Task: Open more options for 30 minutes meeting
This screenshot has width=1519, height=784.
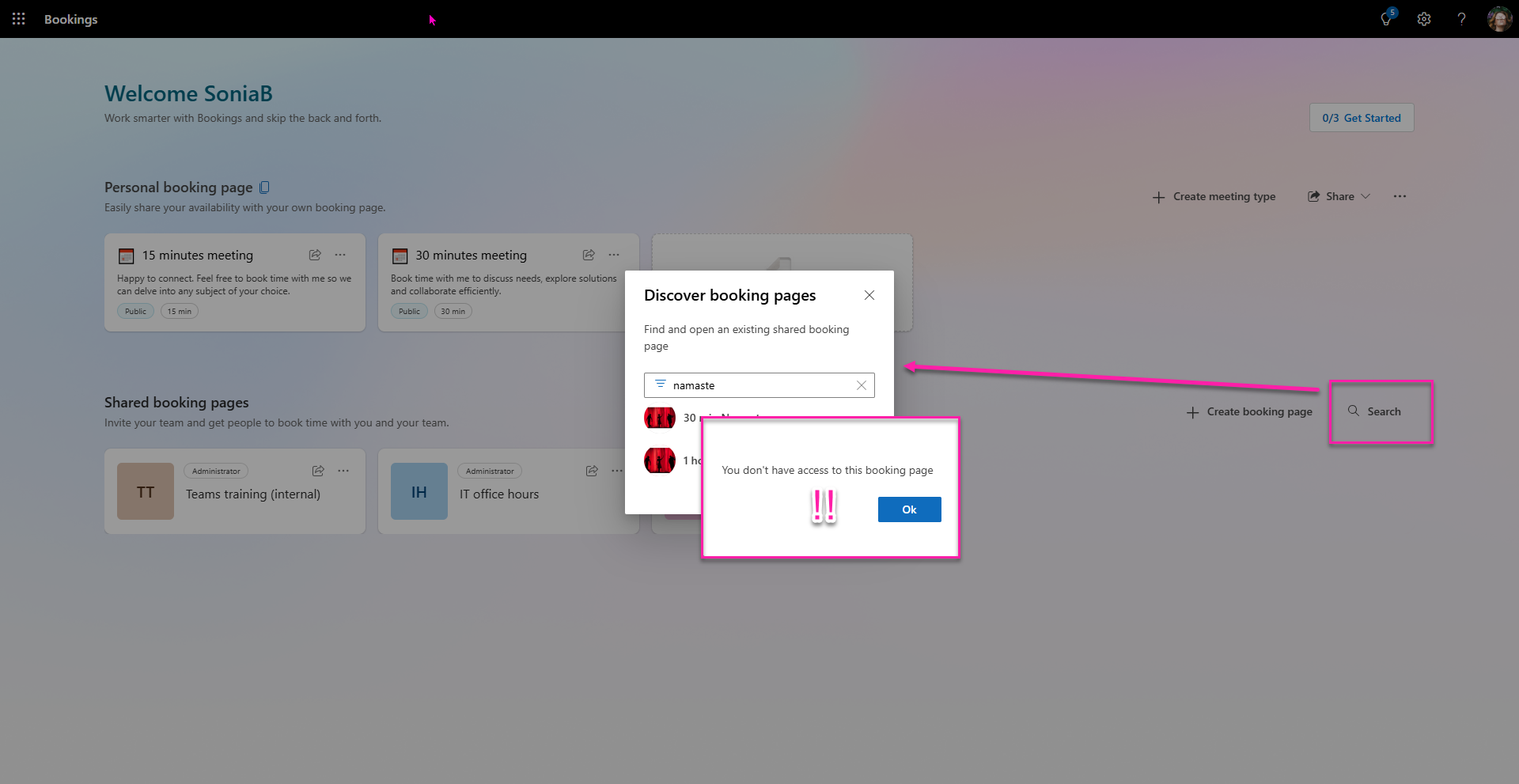Action: [x=614, y=255]
